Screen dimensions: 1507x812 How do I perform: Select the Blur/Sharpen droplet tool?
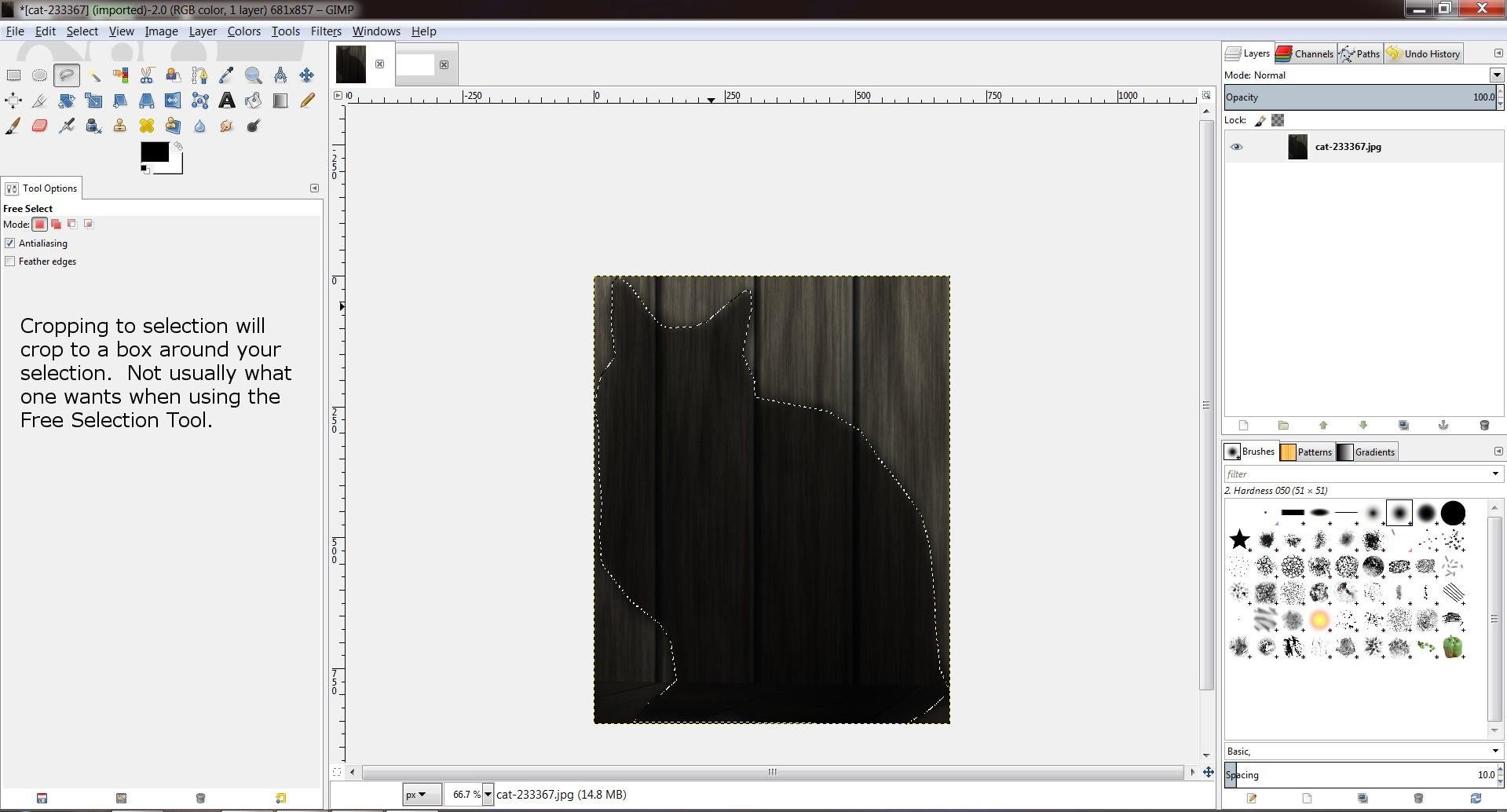pyautogui.click(x=200, y=126)
